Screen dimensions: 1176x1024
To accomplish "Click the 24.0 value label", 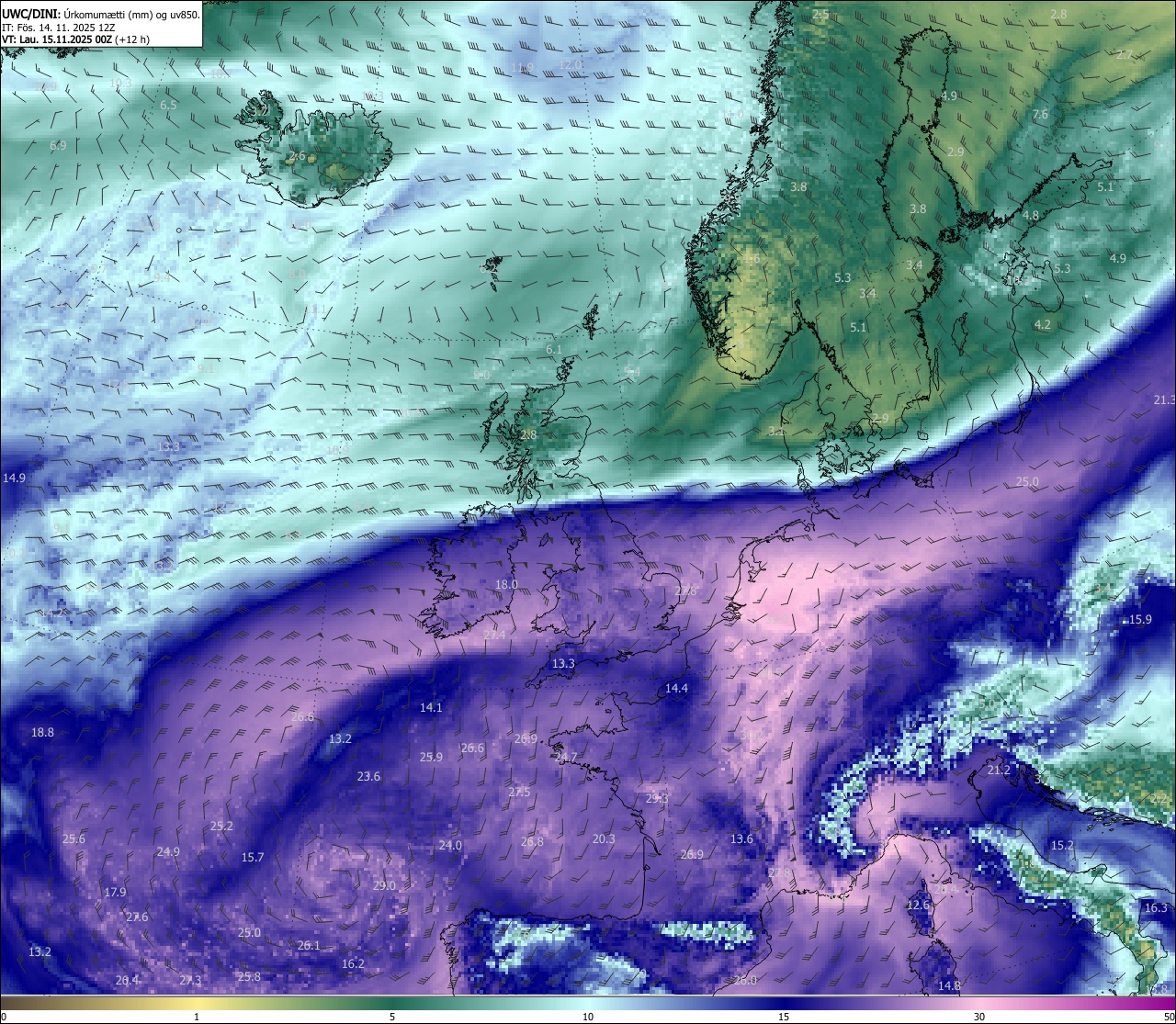I will coord(450,846).
